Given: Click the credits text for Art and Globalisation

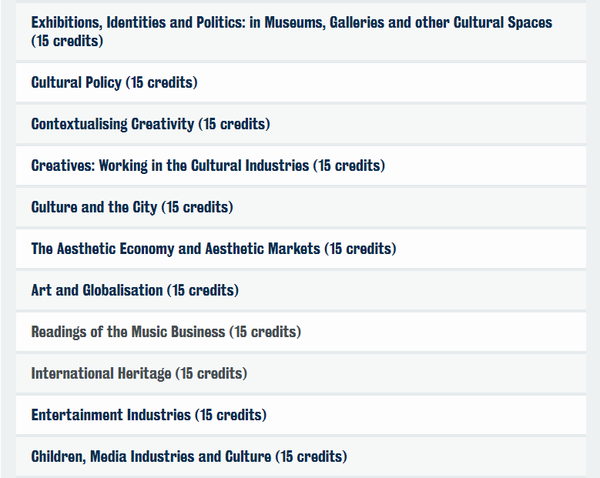Looking at the screenshot, I should pyautogui.click(x=203, y=290).
